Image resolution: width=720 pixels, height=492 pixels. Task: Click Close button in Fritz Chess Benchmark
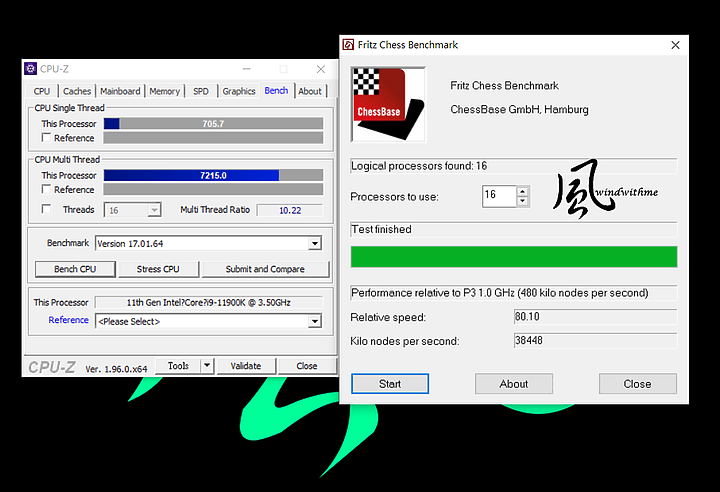point(637,384)
